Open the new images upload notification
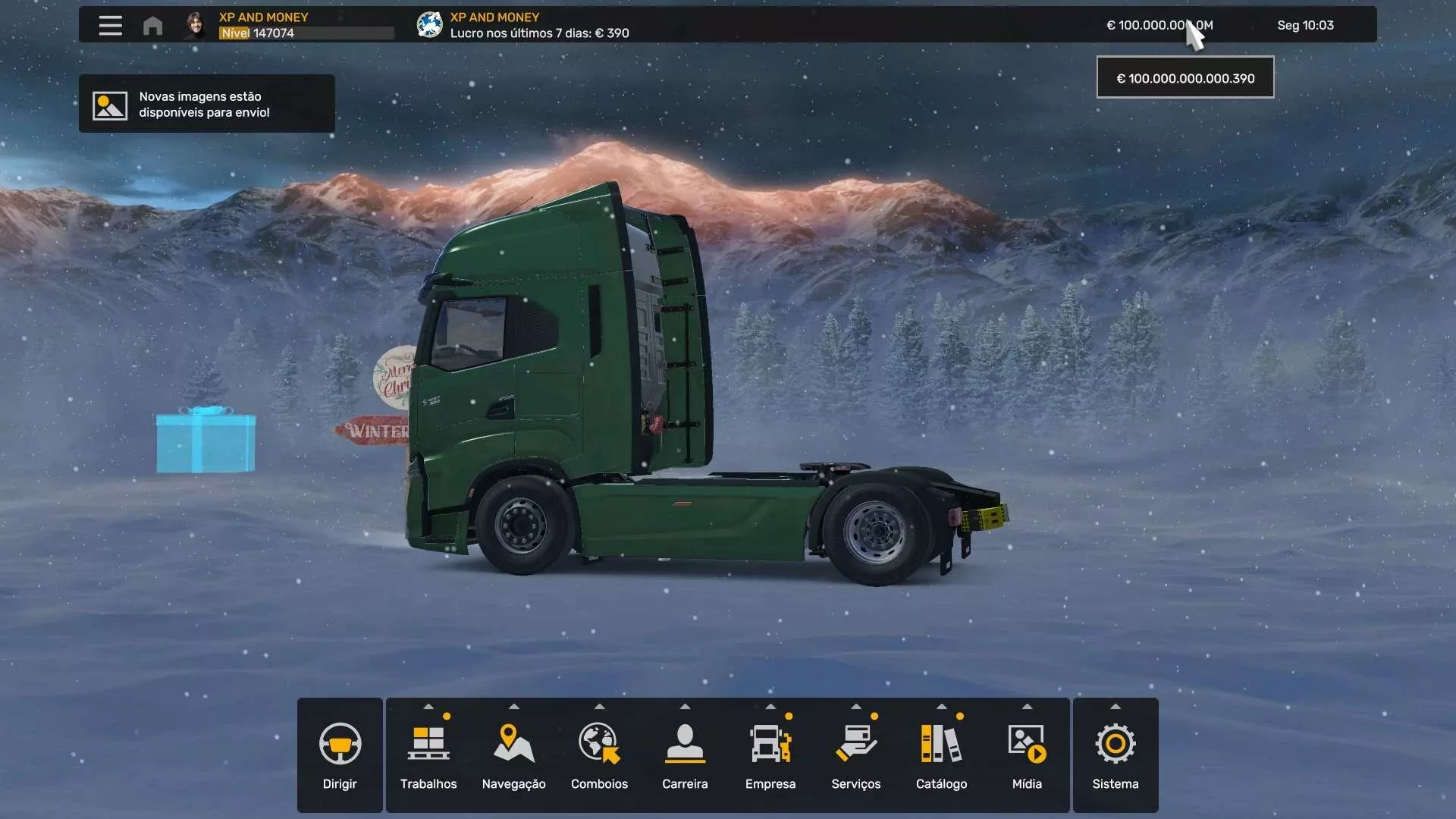 206,104
